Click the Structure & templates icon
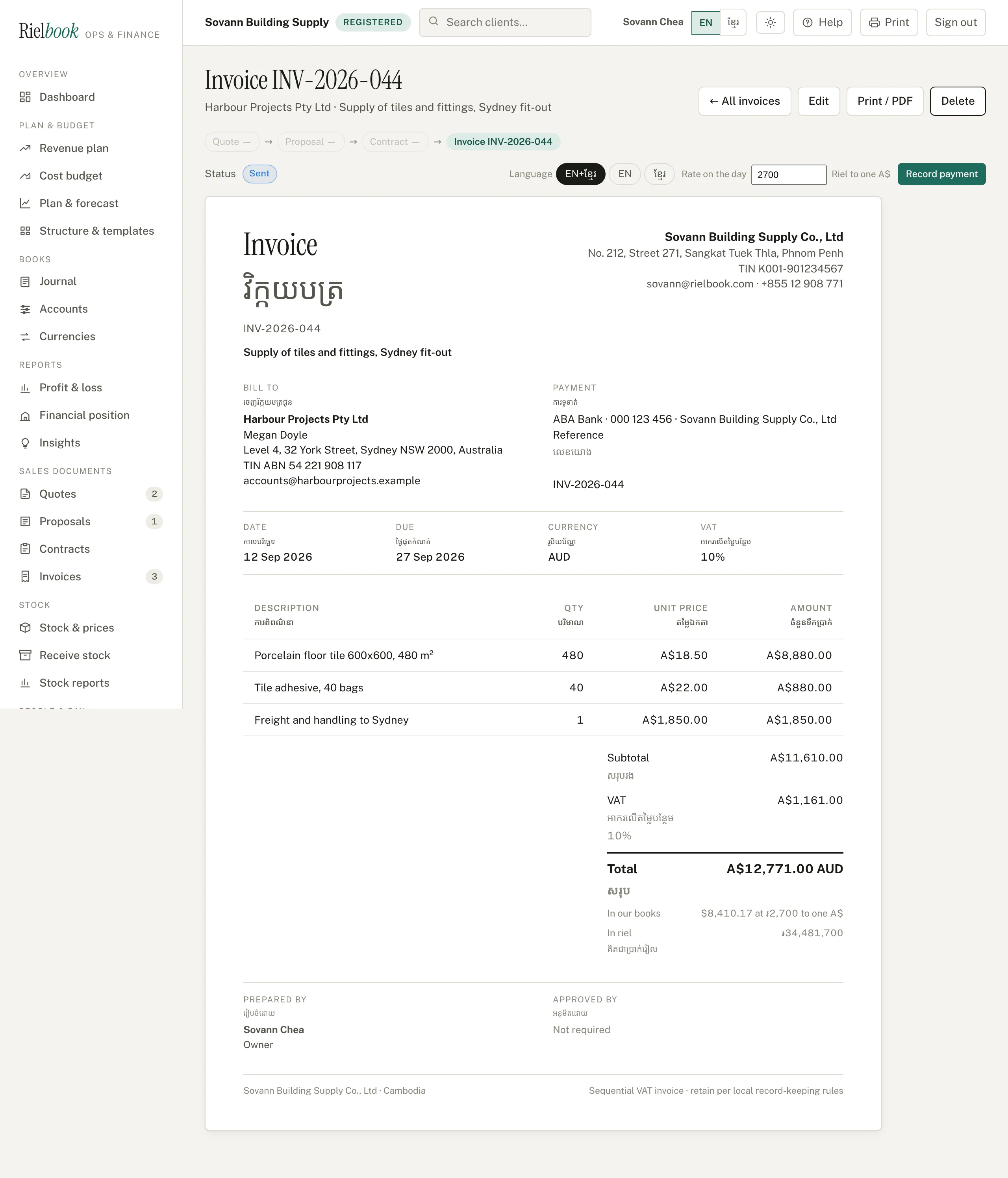The height and width of the screenshot is (1178, 1008). point(25,231)
